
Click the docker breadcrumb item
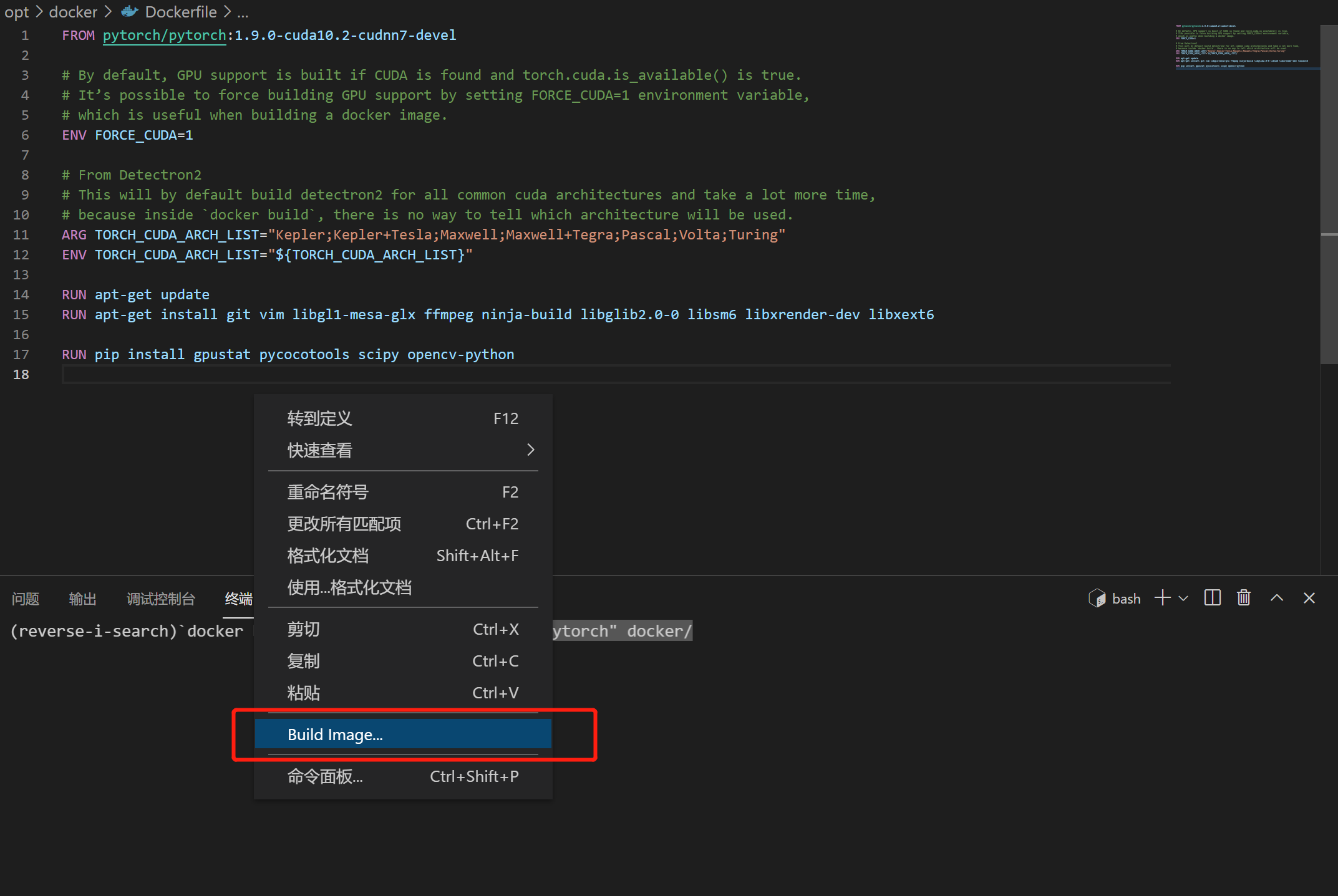point(73,11)
